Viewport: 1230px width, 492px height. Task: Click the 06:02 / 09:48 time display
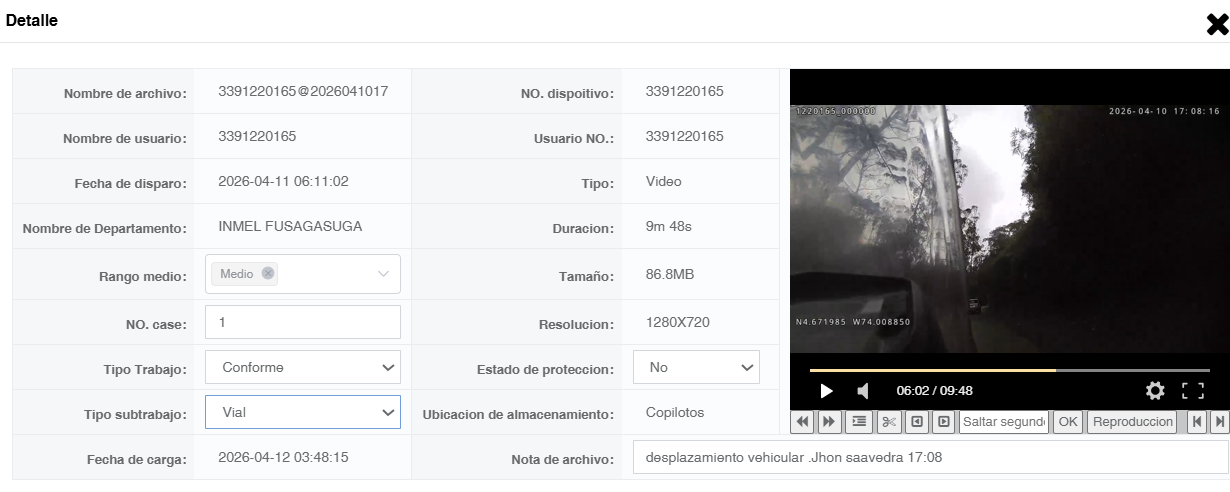tap(934, 391)
